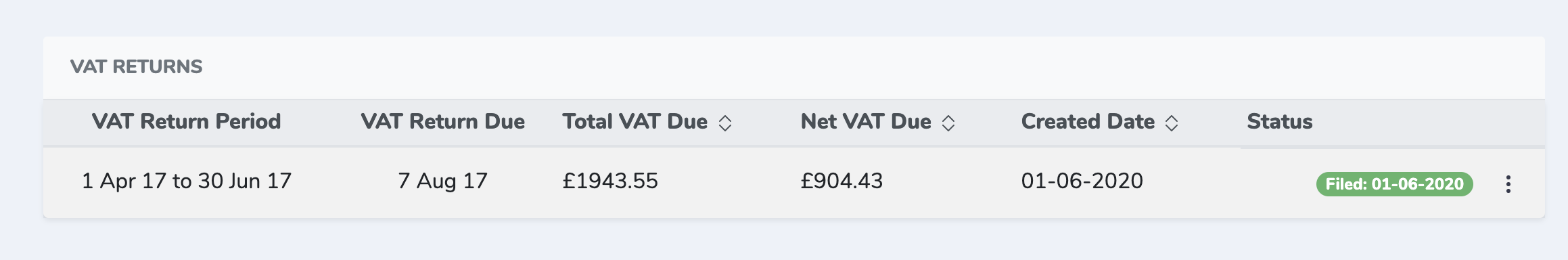Sort by Net VAT Due arrows icon
The height and width of the screenshot is (260, 1568).
coord(948,123)
